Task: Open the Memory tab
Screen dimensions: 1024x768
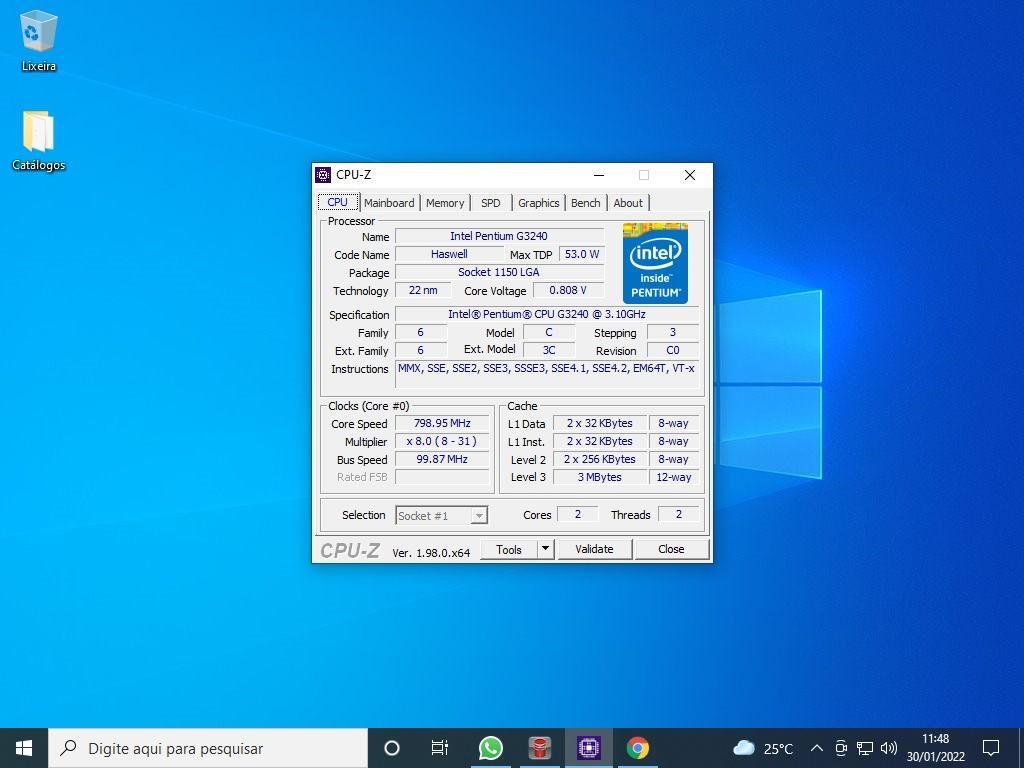Action: pyautogui.click(x=445, y=203)
